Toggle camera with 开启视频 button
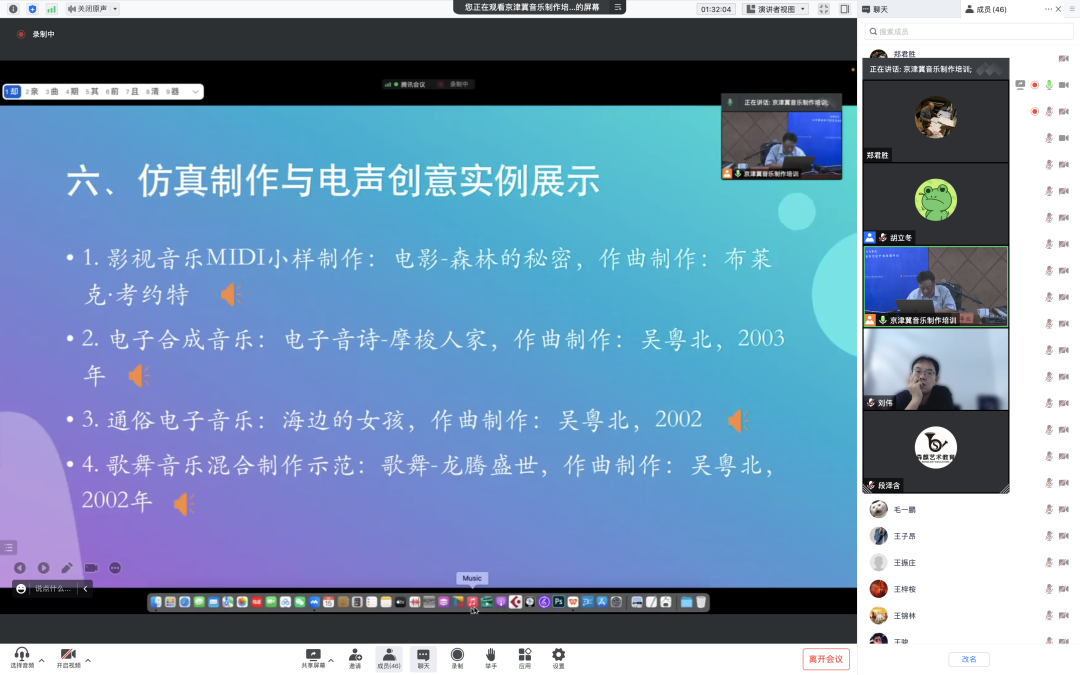Screen dimensions: 1080x675 [68, 657]
